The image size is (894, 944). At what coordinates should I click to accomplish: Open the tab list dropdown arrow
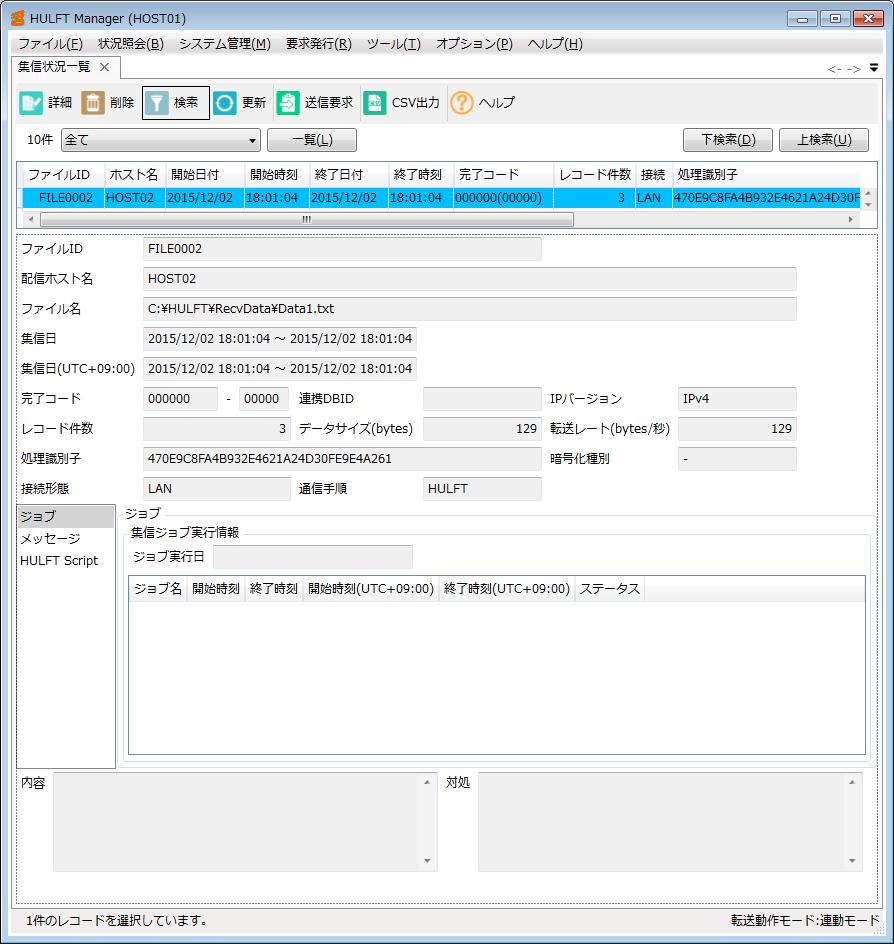coord(874,68)
